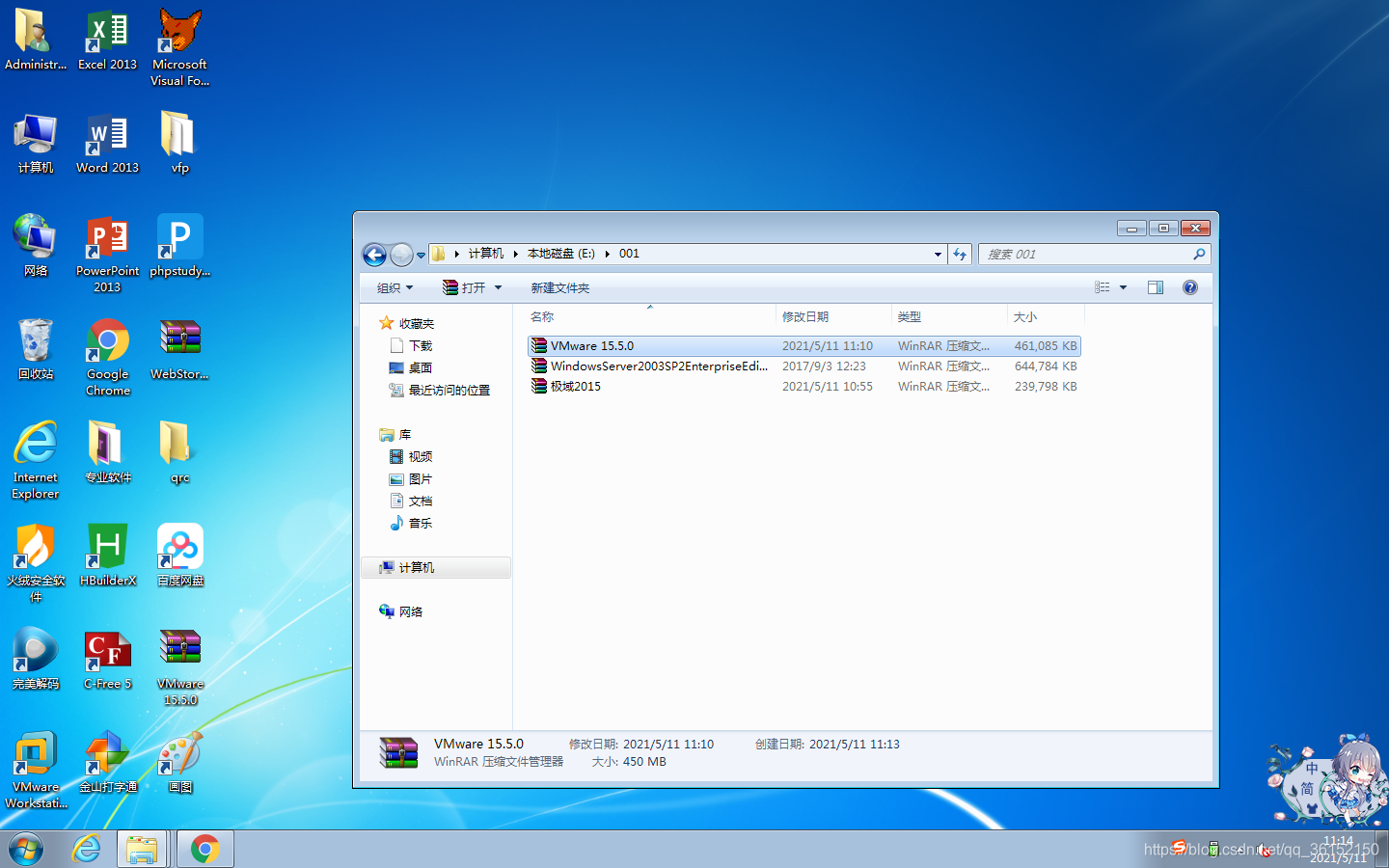The height and width of the screenshot is (868, 1389).
Task: Open change view options dropdown arrow
Action: [1123, 287]
